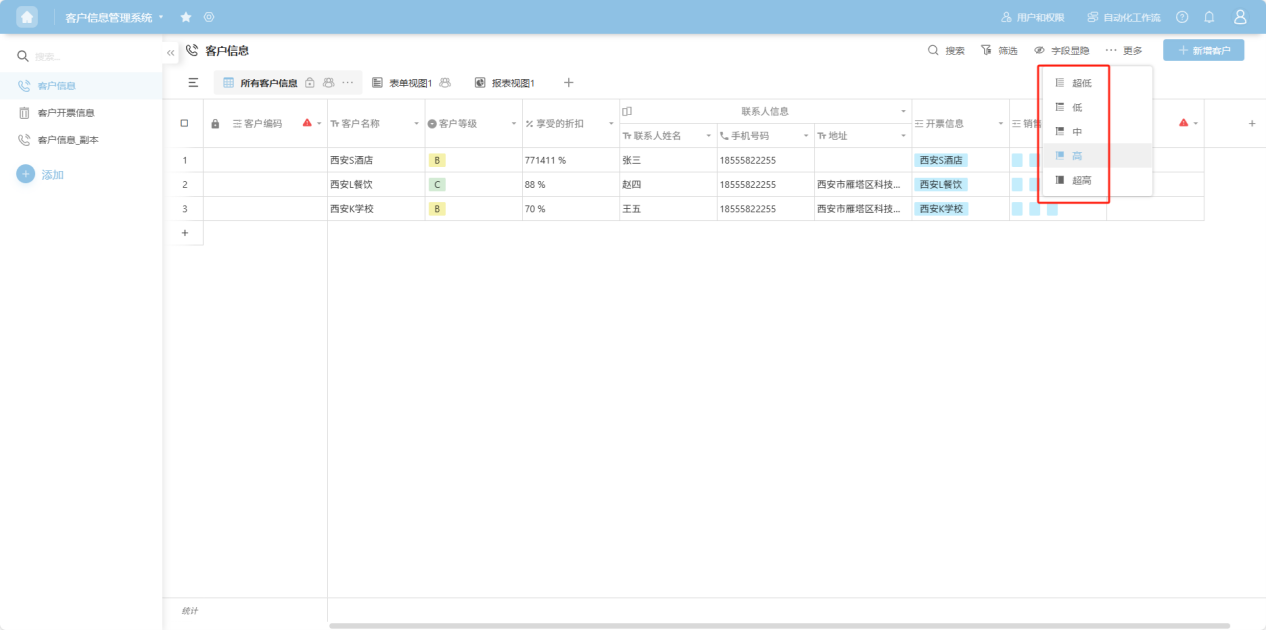The width and height of the screenshot is (1266, 630).
Task: Toggle the select-all checkbox in table header
Action: pos(184,123)
